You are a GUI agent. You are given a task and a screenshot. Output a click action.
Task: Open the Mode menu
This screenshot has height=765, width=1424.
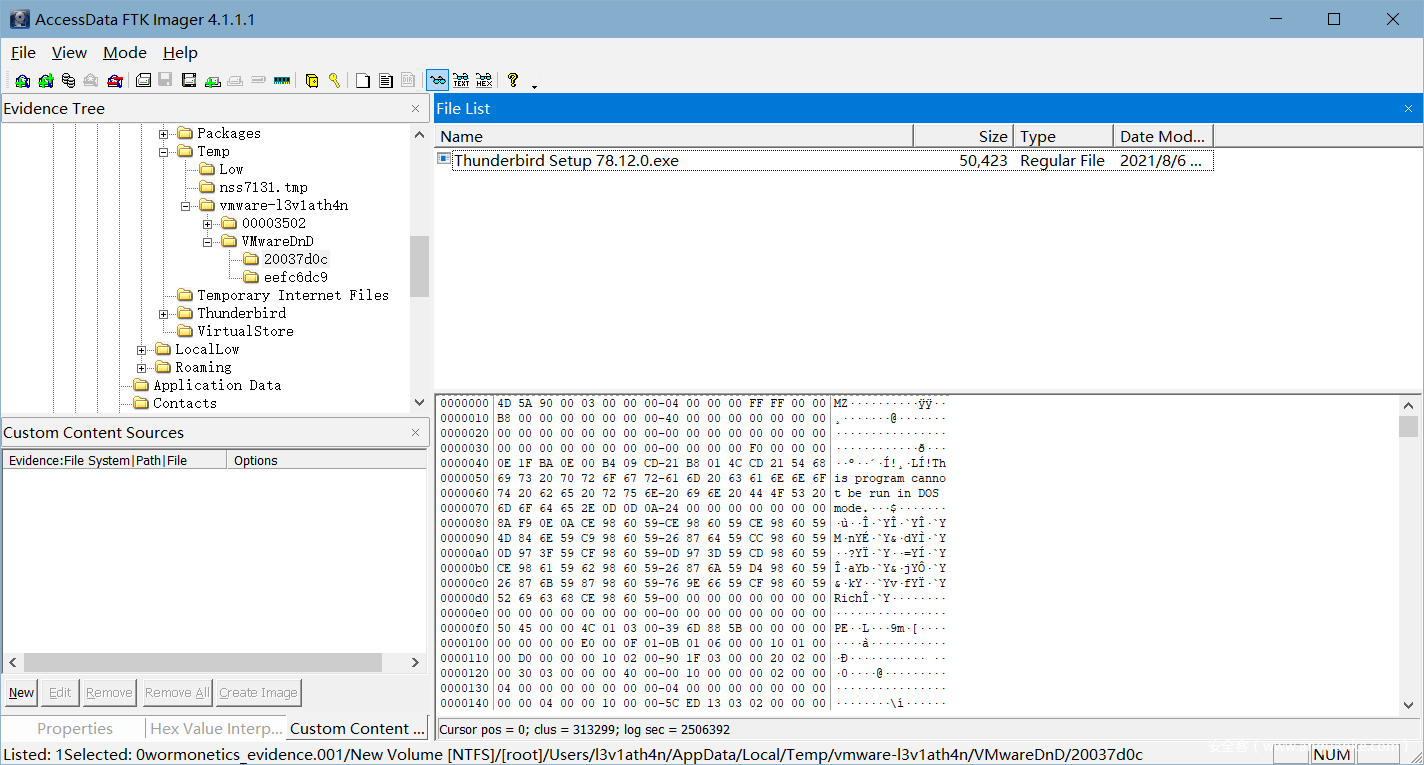[x=125, y=53]
